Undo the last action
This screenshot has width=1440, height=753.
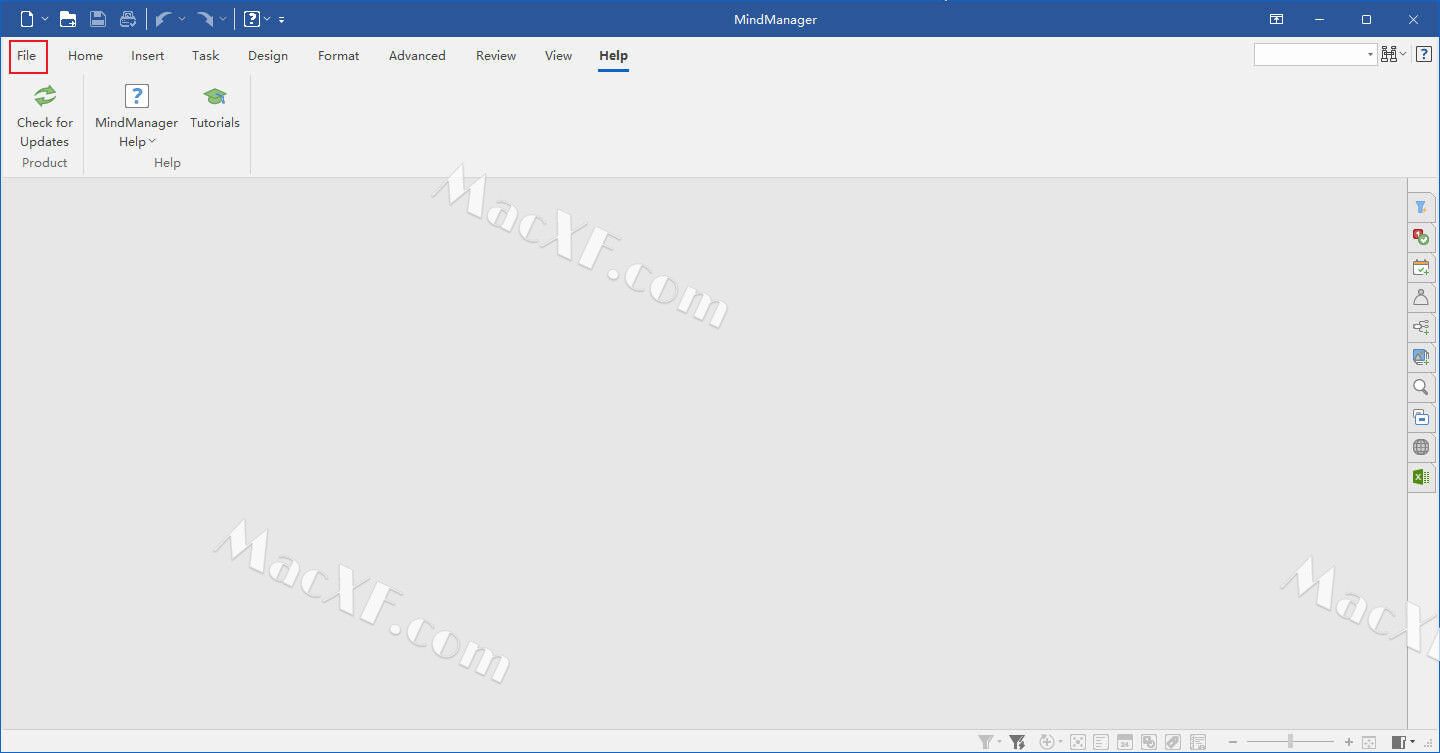point(164,19)
